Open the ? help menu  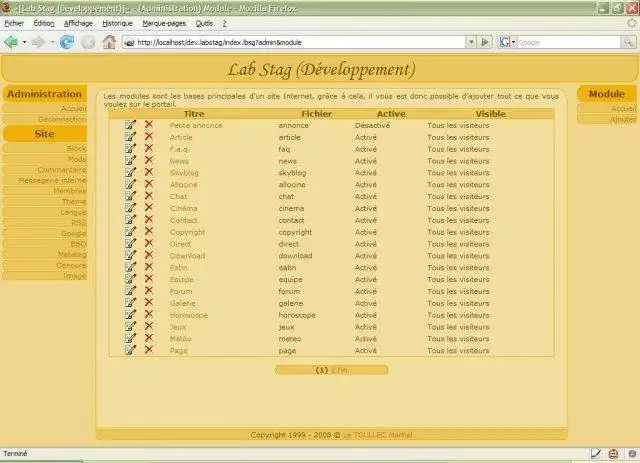click(224, 24)
